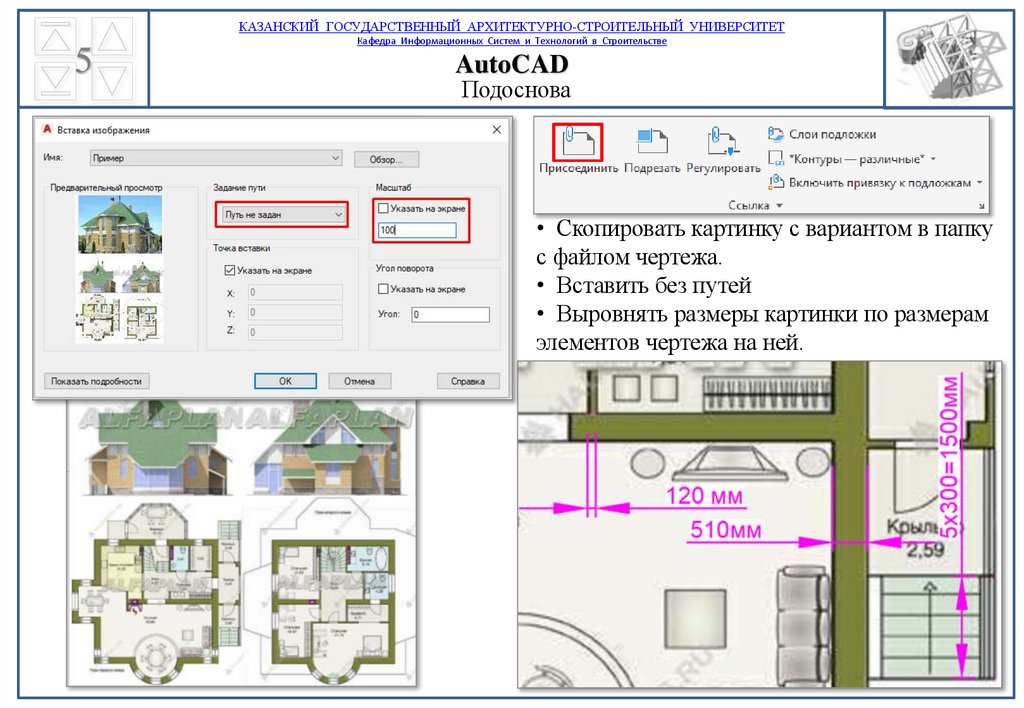Click the AutoCAD title text
1024x708 pixels.
pos(512,64)
